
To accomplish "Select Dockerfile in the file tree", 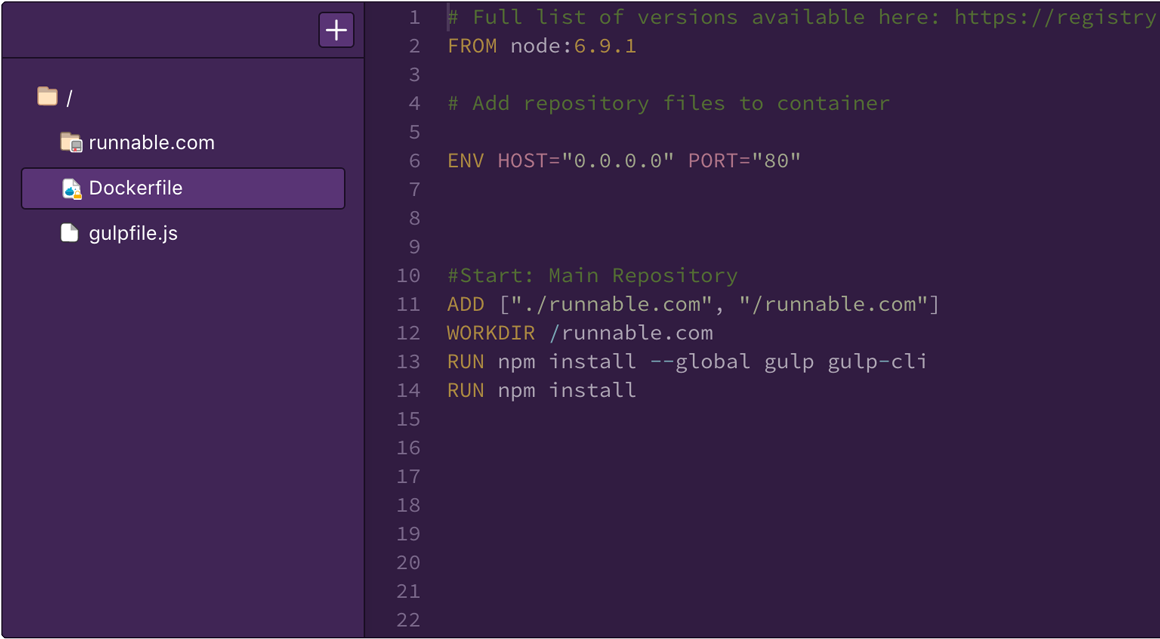I will 136,188.
